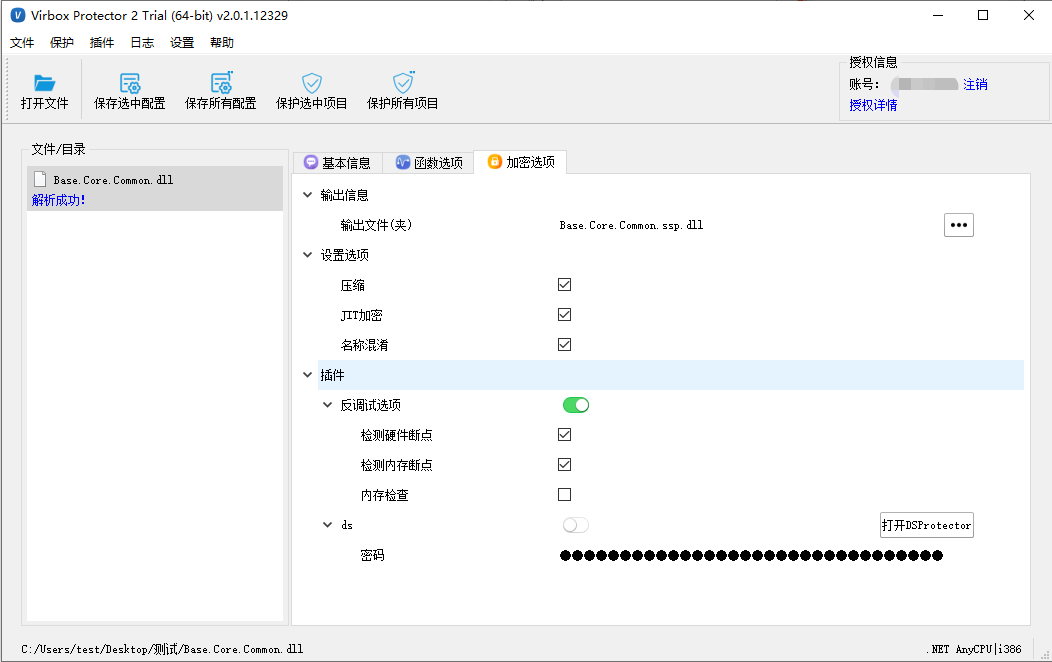
Task: Open the 文件 menu
Action: tap(22, 43)
